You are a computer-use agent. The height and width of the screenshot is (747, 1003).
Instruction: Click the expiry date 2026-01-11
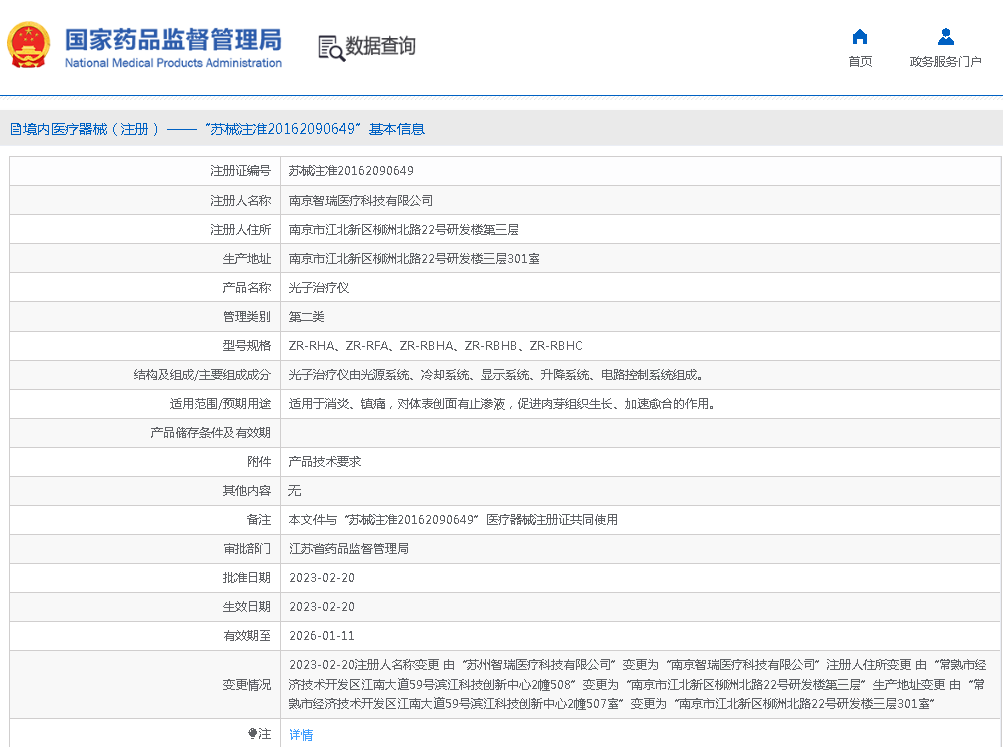[x=321, y=636]
